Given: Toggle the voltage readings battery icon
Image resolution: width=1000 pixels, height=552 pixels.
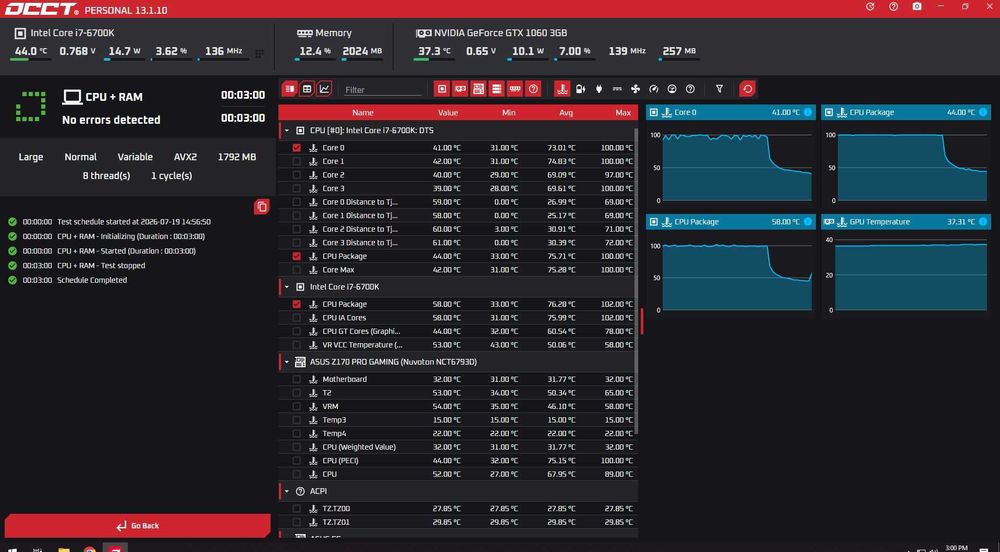Looking at the screenshot, I should (580, 89).
